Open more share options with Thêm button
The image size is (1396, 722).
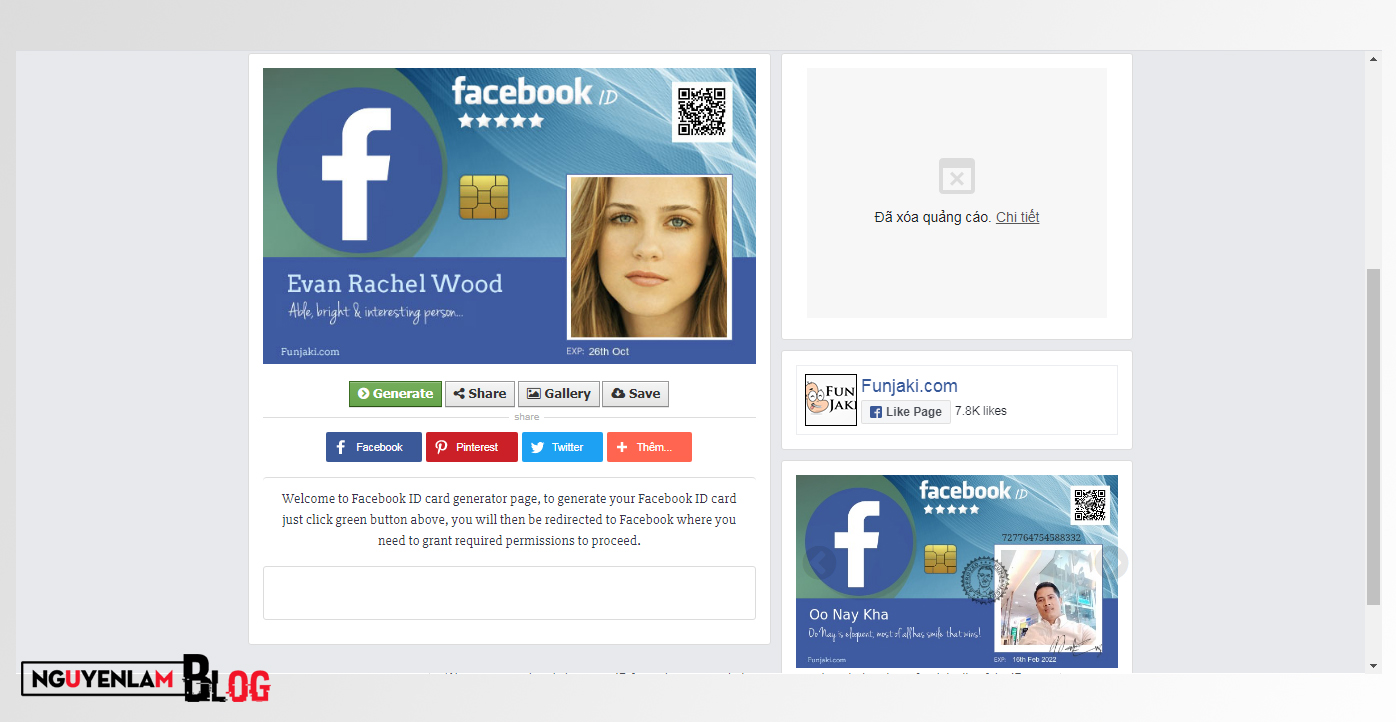pyautogui.click(x=649, y=447)
